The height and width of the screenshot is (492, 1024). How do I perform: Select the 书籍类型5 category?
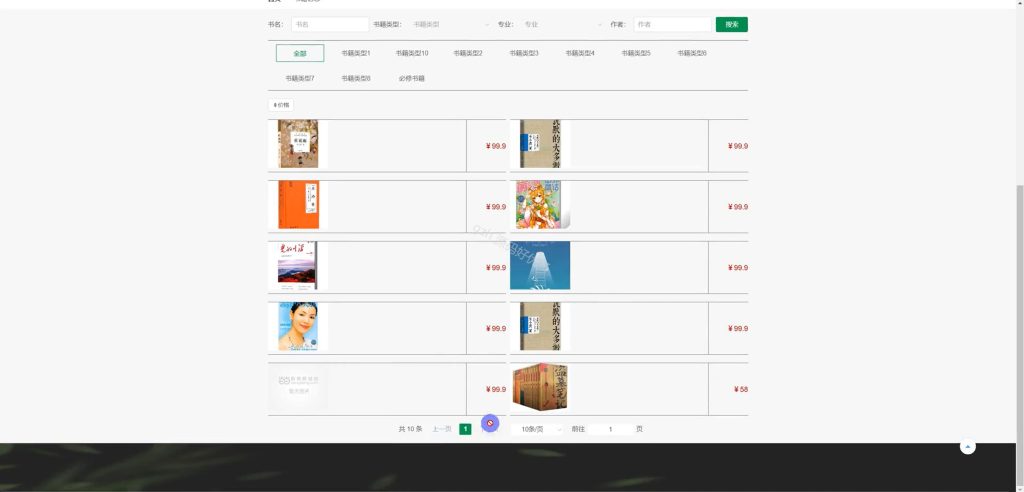pyautogui.click(x=636, y=54)
